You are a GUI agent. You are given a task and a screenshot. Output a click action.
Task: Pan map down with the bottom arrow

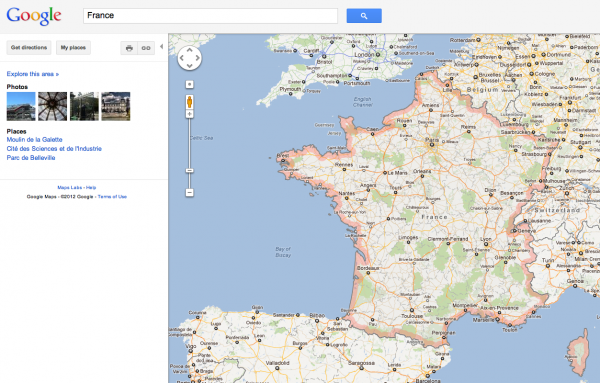tap(189, 66)
